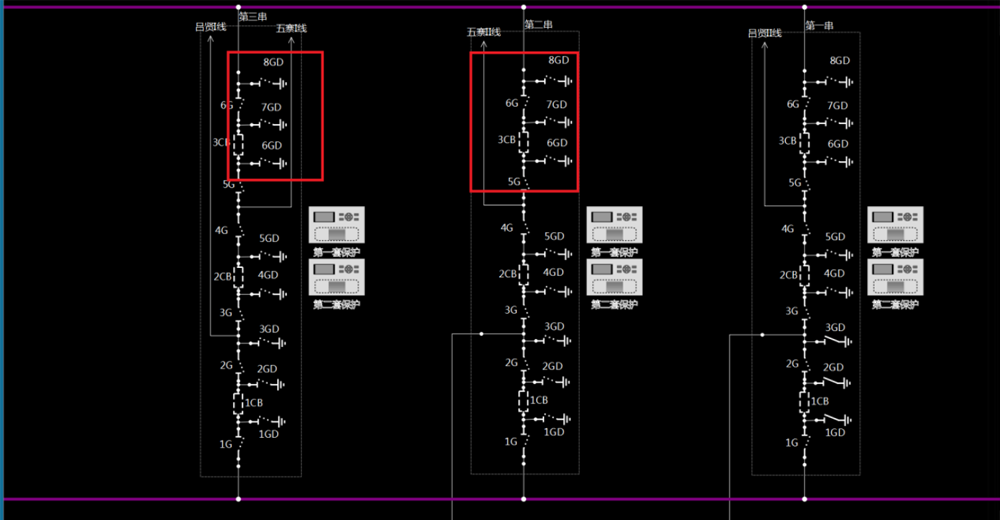Screen dimensions: 1000x520
Task: Select the 五寨Ⅱ线 line label in 第二串
Action: (484, 33)
